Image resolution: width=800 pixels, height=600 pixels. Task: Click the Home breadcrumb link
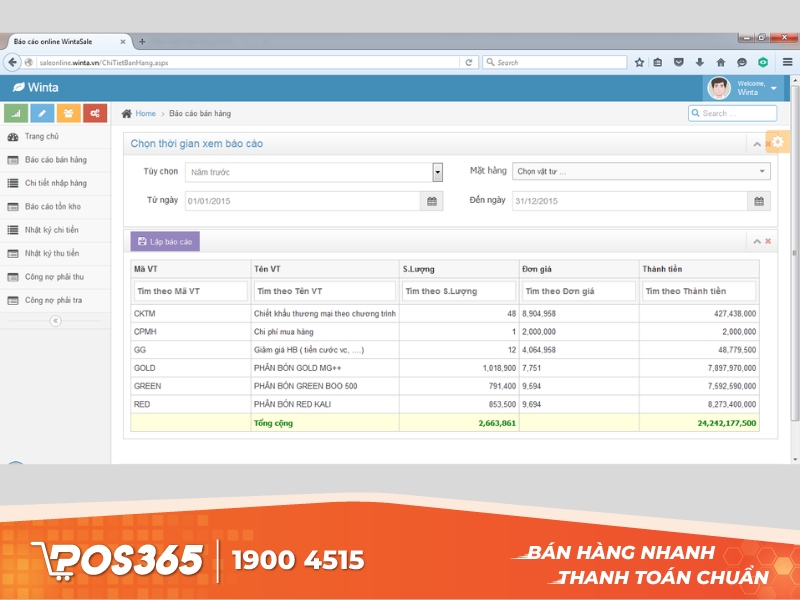[145, 113]
